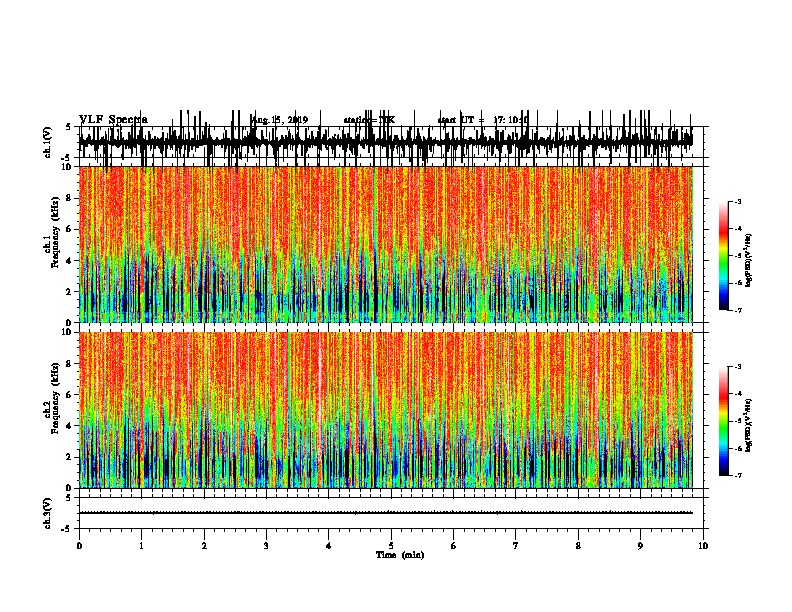The image size is (792, 612).
Task: Click the '5' minute tick on time axis
Action: click(391, 546)
